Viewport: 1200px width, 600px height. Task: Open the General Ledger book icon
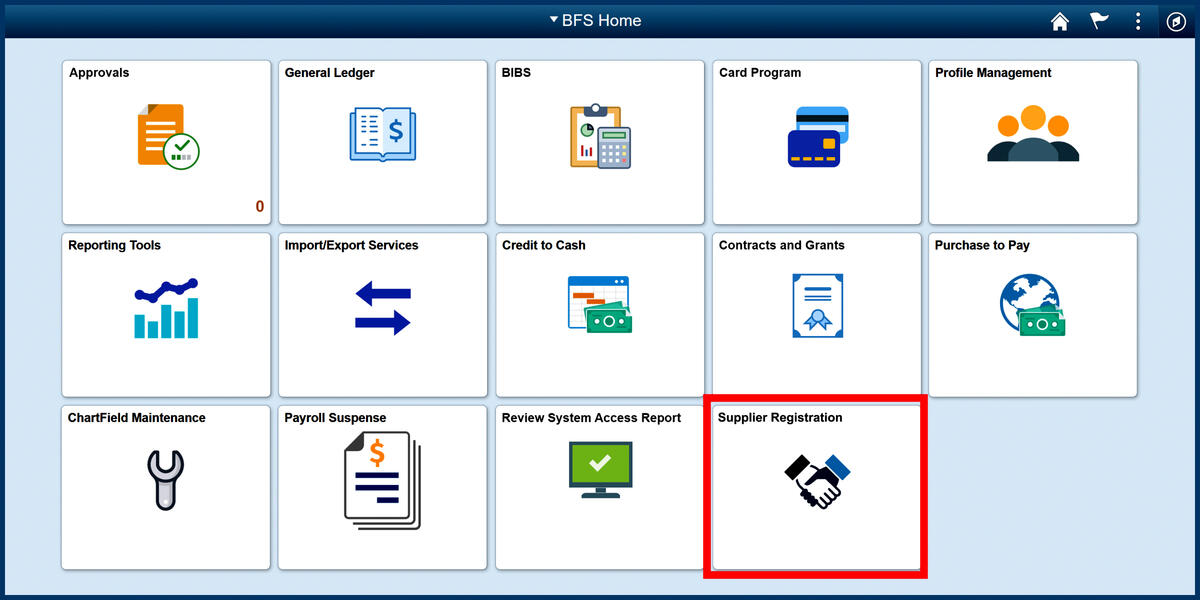click(x=383, y=136)
